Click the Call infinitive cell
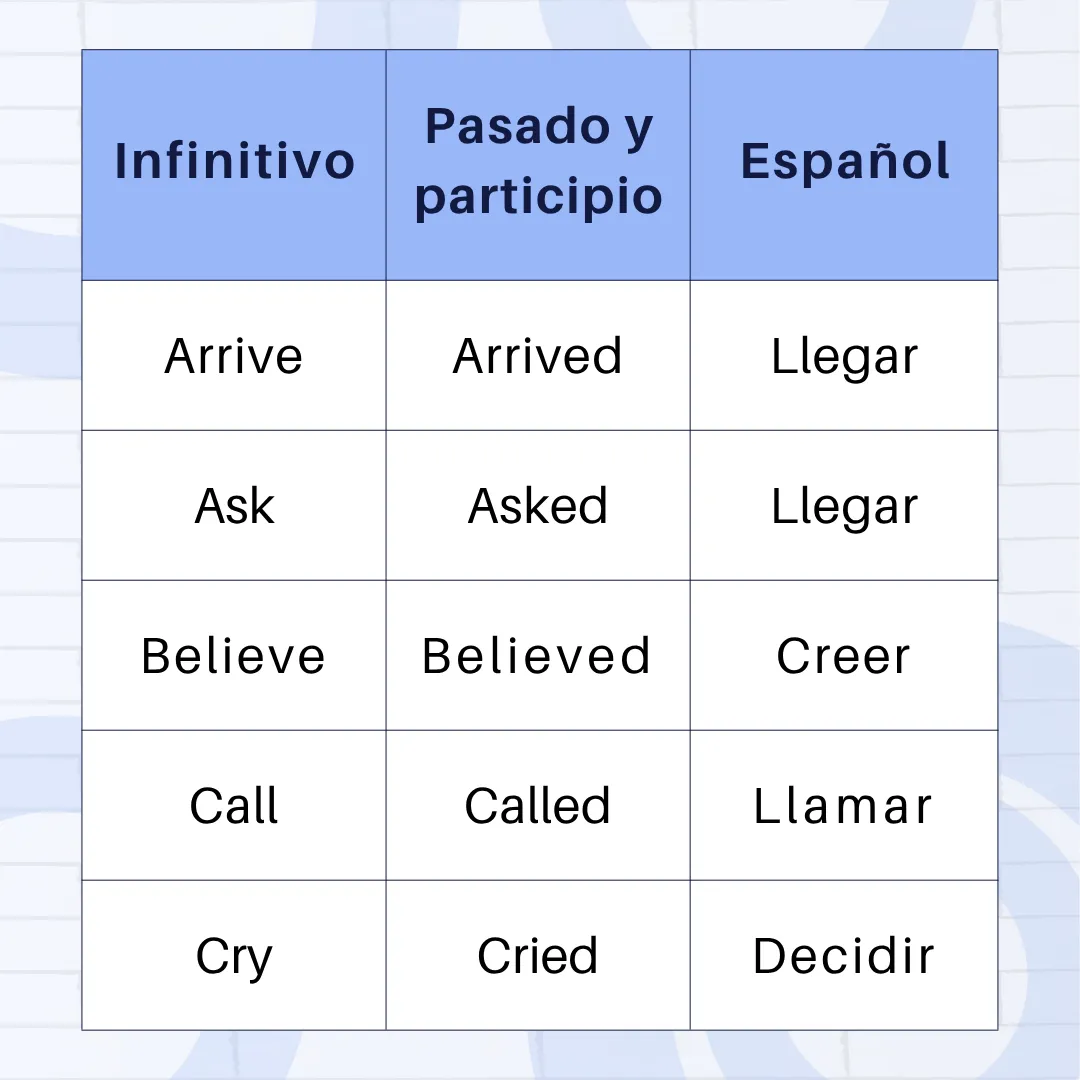 click(234, 805)
